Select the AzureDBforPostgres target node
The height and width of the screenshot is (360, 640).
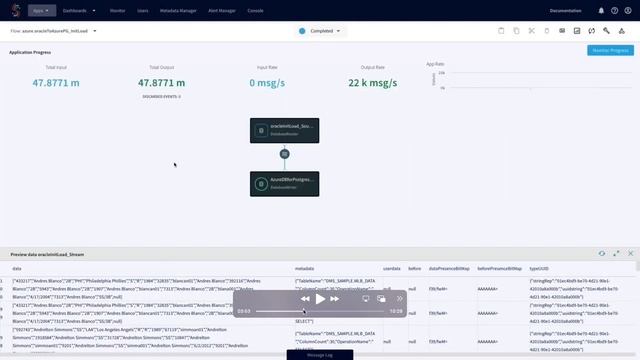pyautogui.click(x=284, y=184)
